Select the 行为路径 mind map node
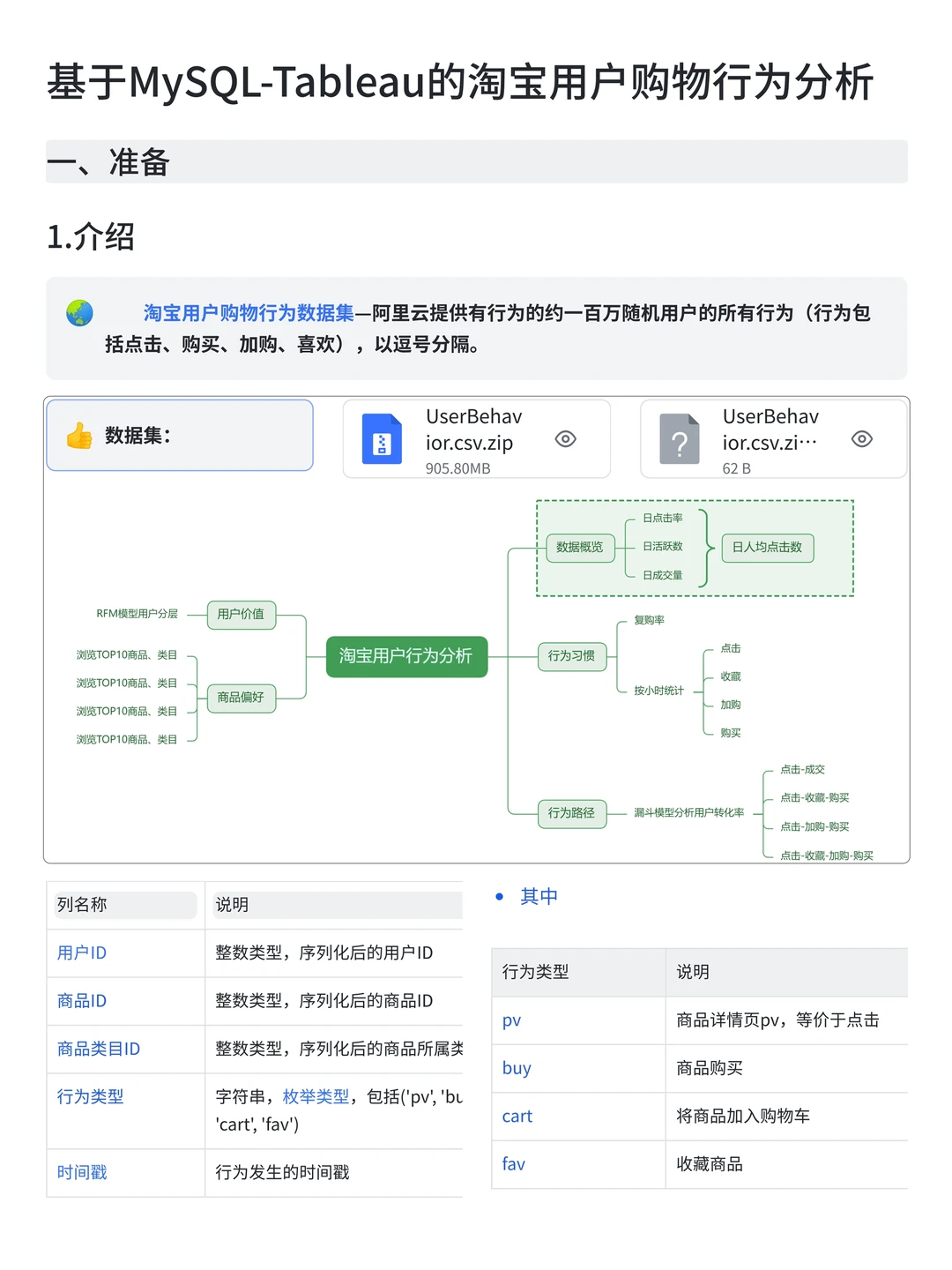The height and width of the screenshot is (1270, 952). tap(571, 813)
